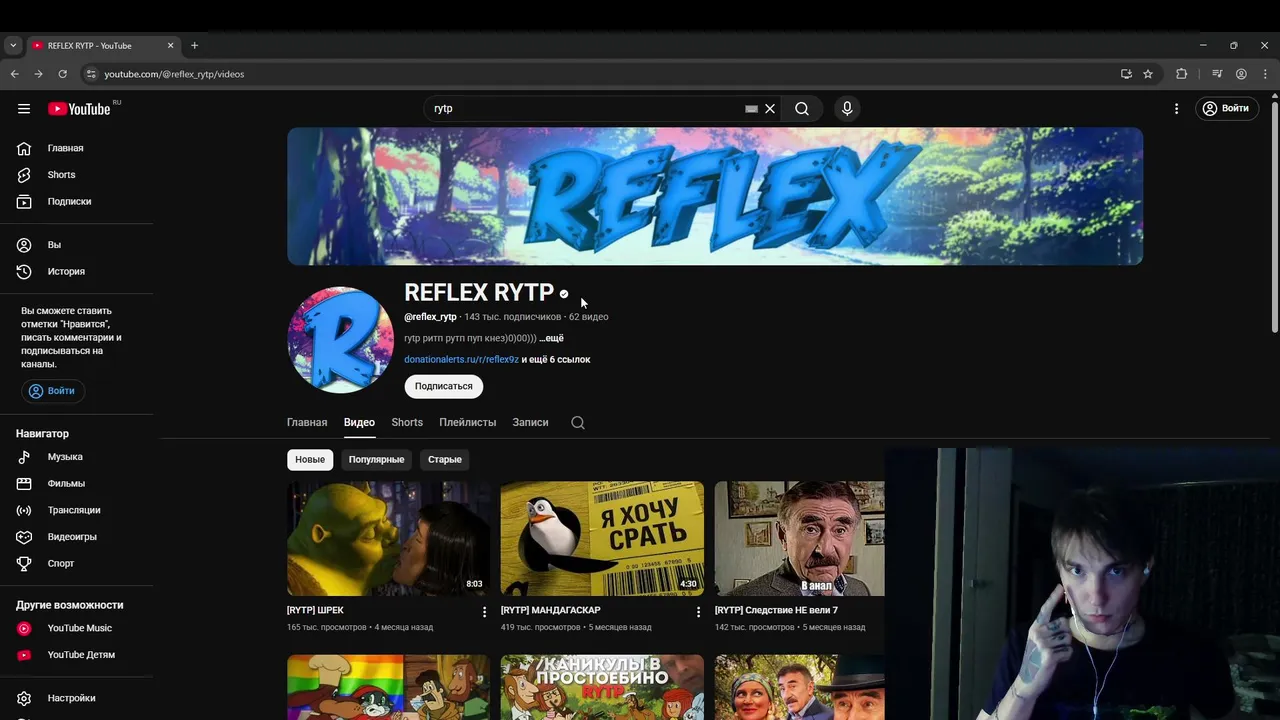
Task: Click [RYTP] Следствие НЕ вели 7 title
Action: point(776,610)
